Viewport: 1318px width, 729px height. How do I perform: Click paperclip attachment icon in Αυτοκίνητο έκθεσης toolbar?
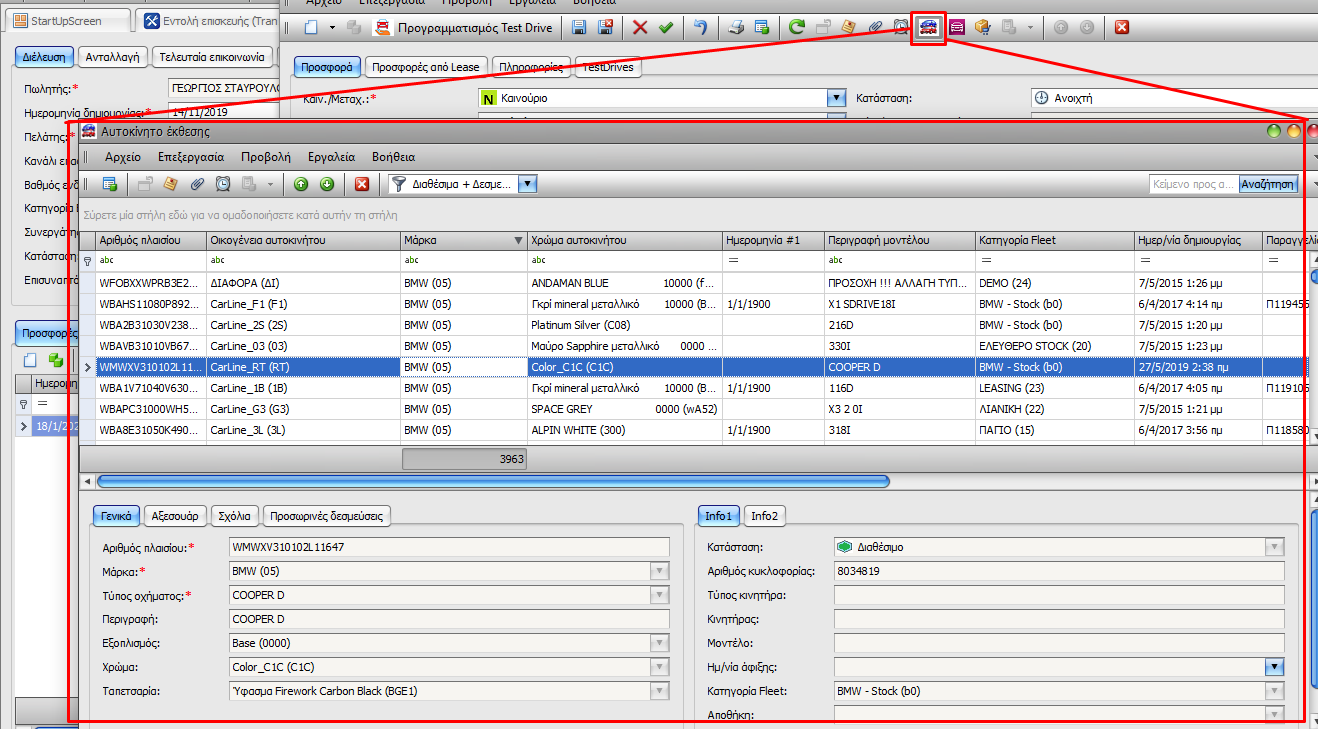click(x=197, y=184)
